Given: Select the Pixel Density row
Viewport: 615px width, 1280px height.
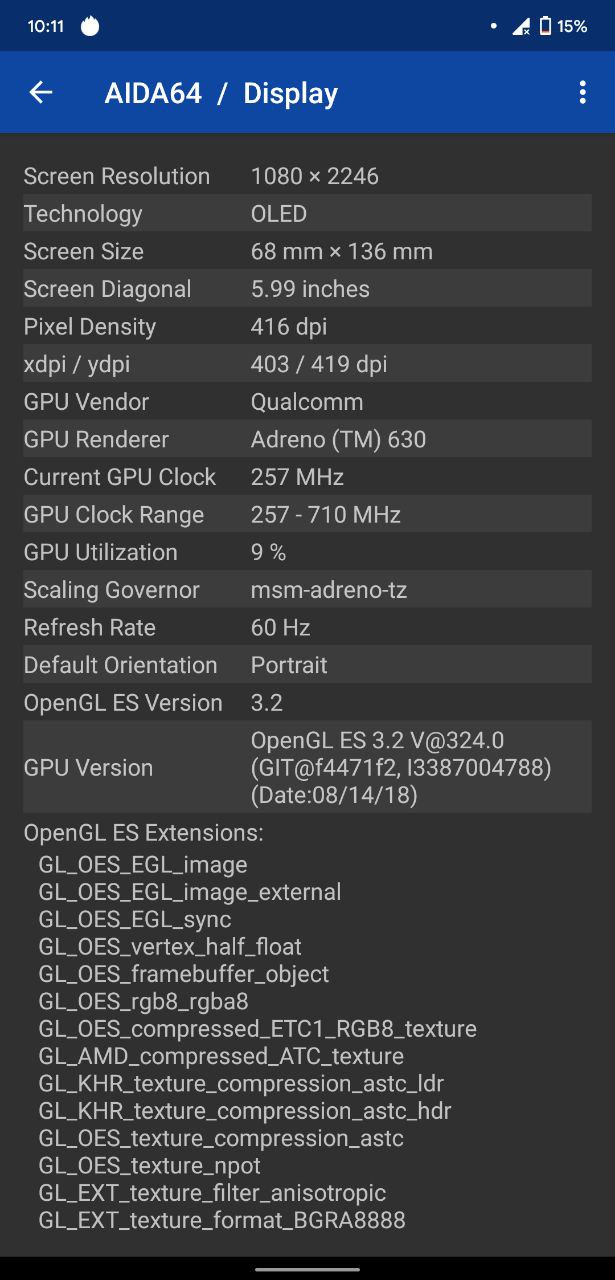Looking at the screenshot, I should (307, 327).
